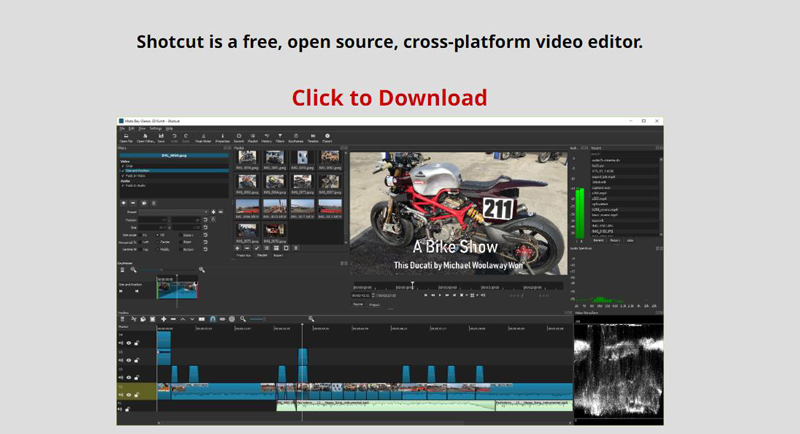Click the Redo toolbar icon
Screen dimensions: 800x434
click(x=186, y=138)
